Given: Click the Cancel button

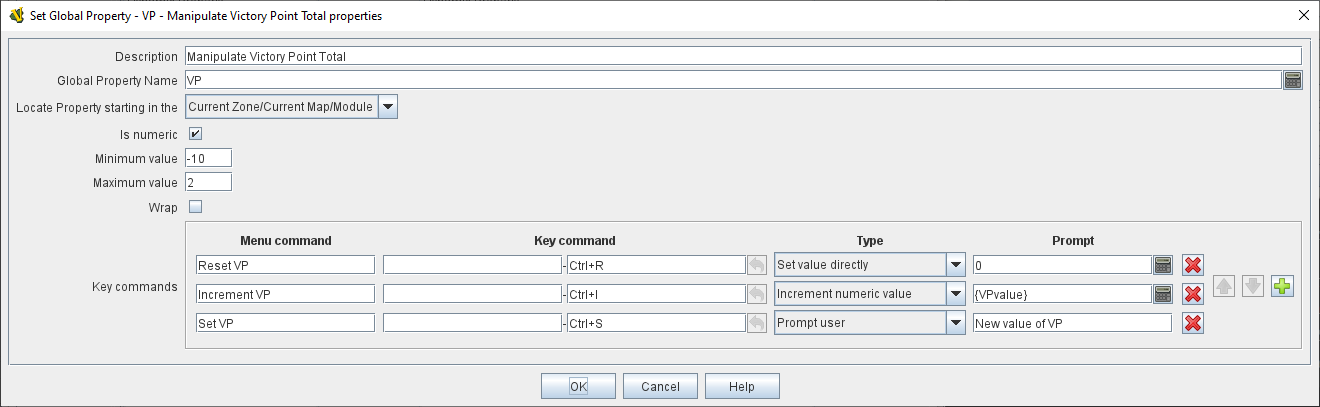Looking at the screenshot, I should (660, 386).
